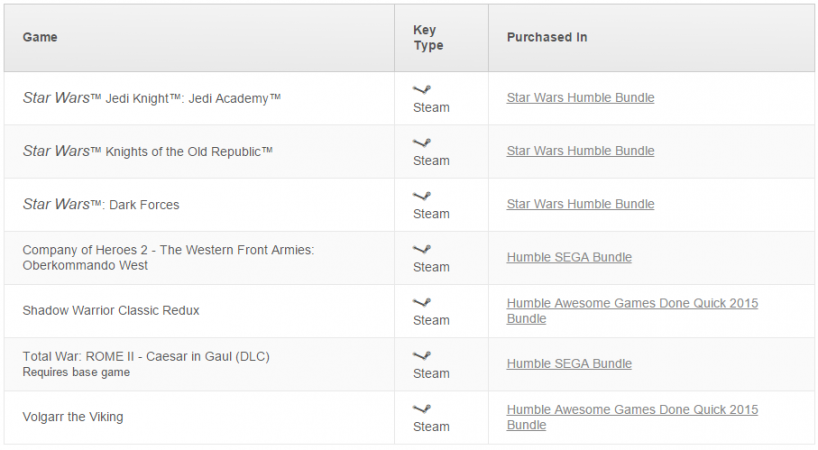818x450 pixels.
Task: Click the Steam icon for Knights of the Old Republic
Action: (x=422, y=143)
